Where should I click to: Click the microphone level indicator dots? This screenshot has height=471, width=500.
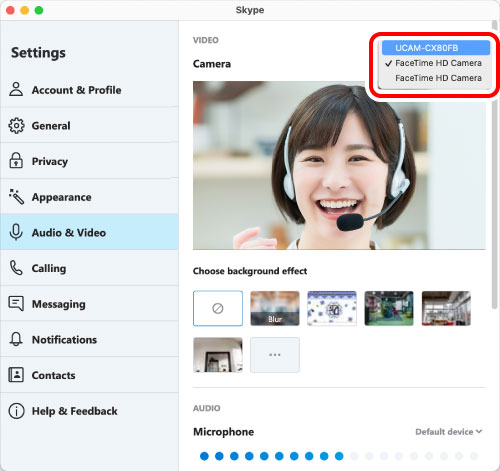click(x=339, y=456)
